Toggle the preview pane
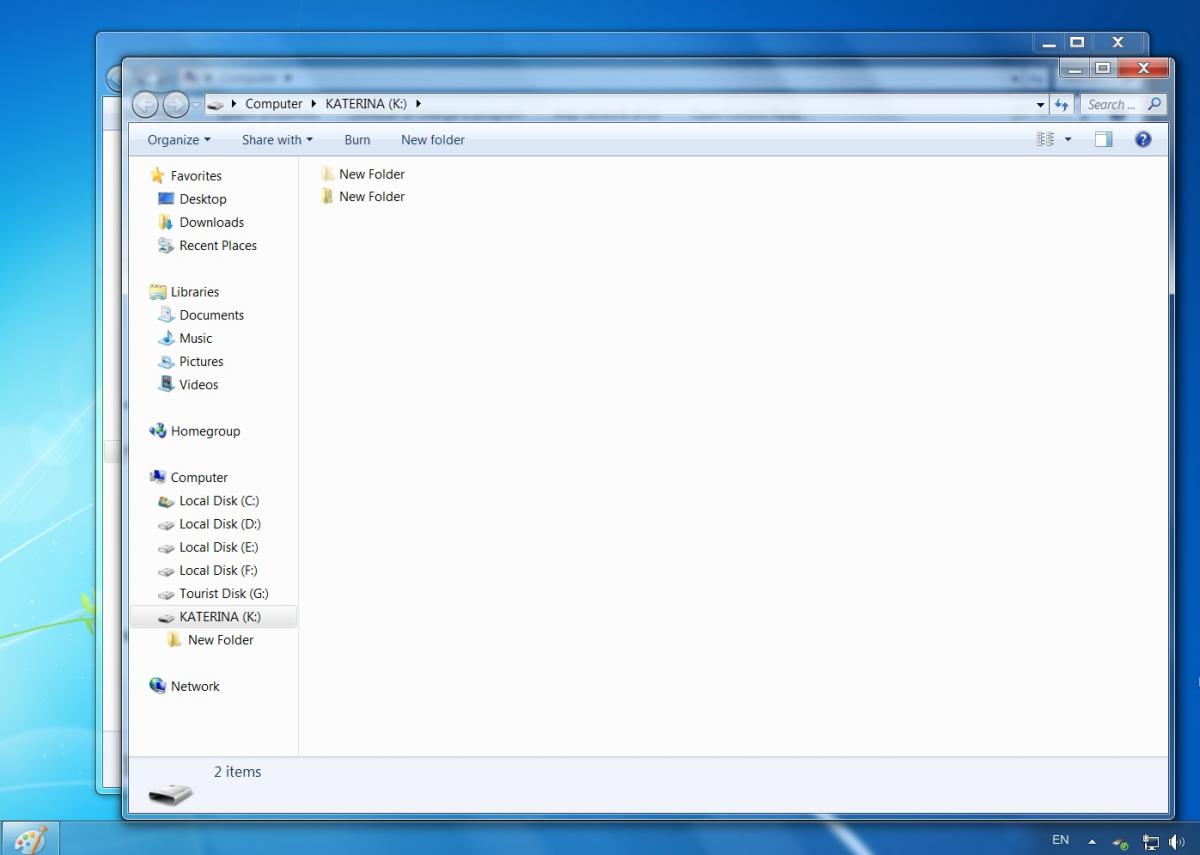The width and height of the screenshot is (1200, 855). pyautogui.click(x=1103, y=140)
